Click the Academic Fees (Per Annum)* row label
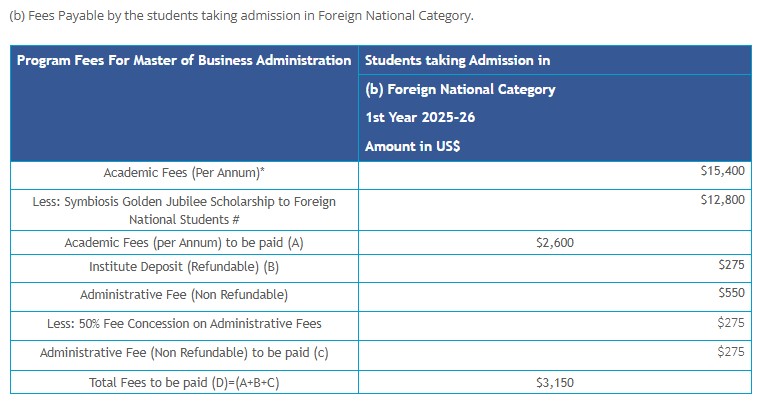The image size is (759, 405). 184,173
